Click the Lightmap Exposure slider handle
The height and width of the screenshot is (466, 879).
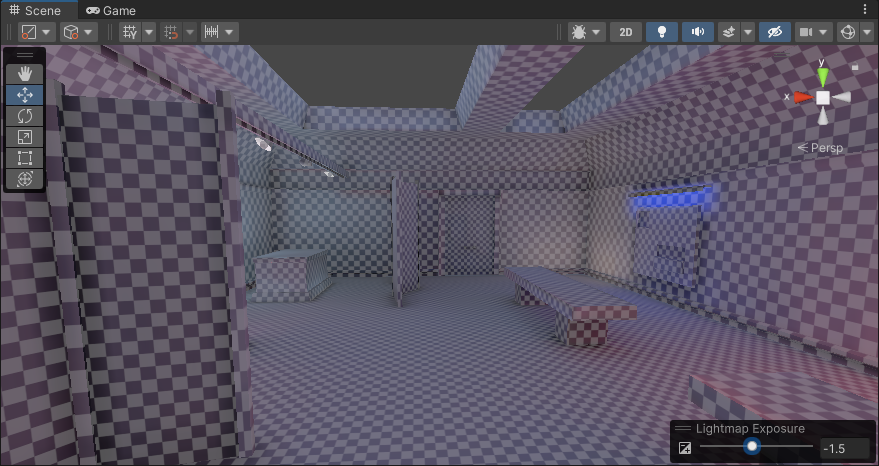[x=751, y=447]
